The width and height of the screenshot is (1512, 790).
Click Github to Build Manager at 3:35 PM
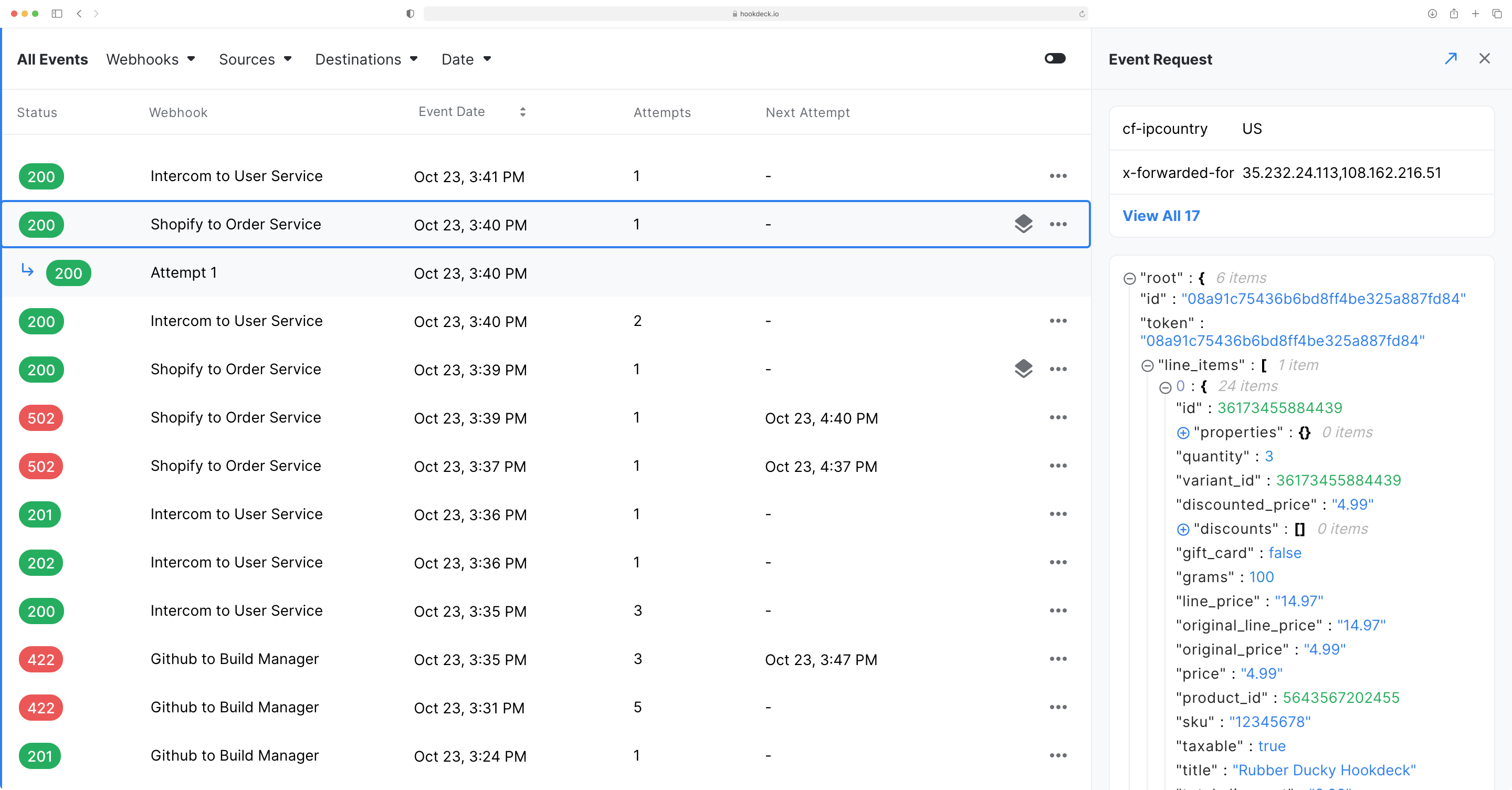point(234,659)
